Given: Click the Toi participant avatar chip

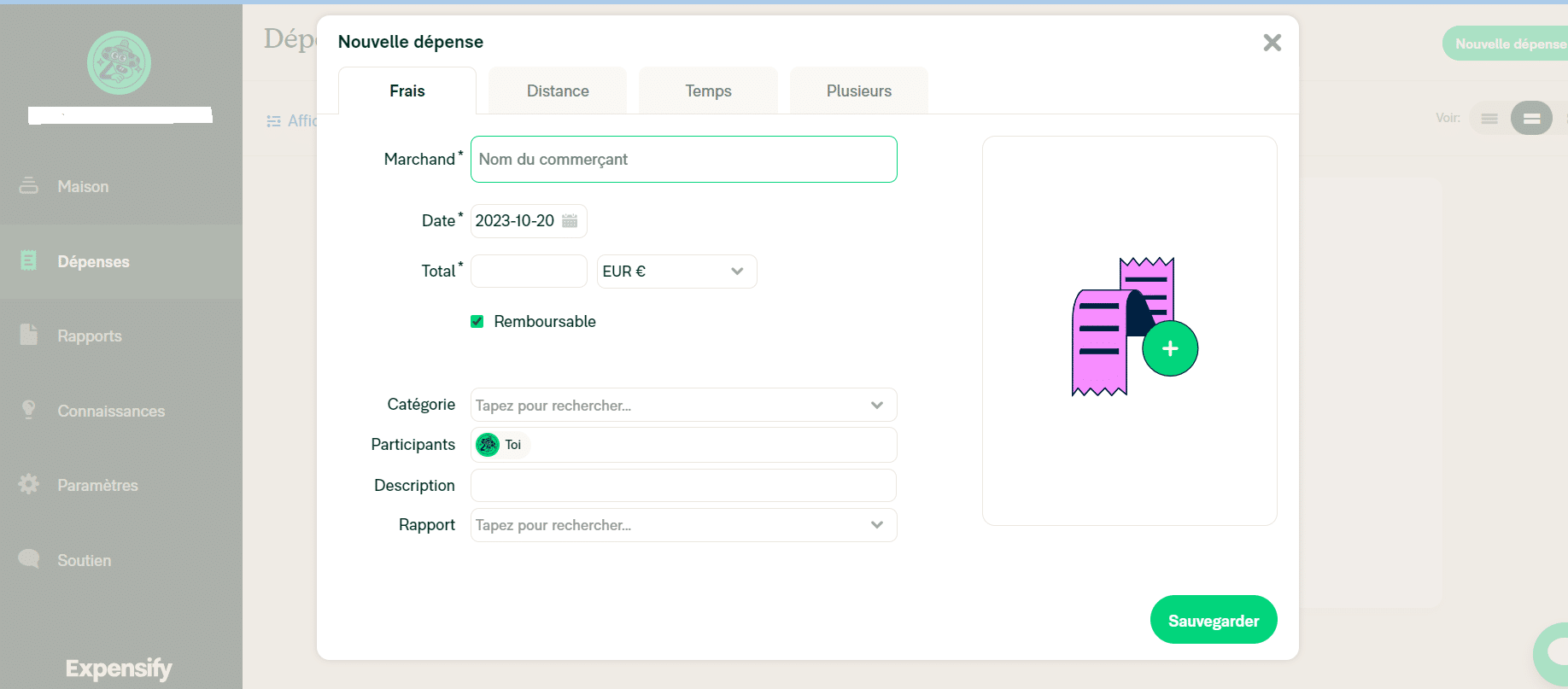Looking at the screenshot, I should pos(500,445).
